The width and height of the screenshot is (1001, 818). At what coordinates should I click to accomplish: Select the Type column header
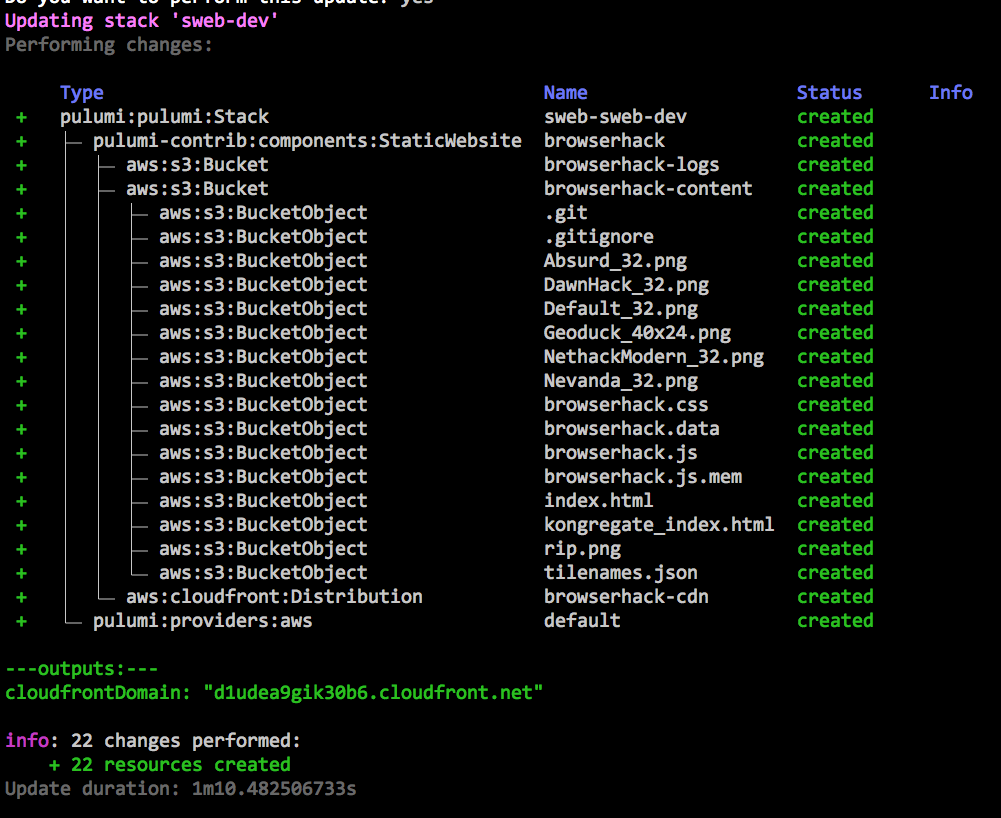coord(81,92)
